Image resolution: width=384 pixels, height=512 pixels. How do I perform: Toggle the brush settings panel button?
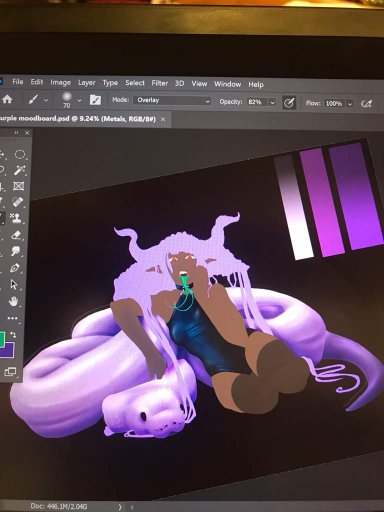tap(95, 100)
